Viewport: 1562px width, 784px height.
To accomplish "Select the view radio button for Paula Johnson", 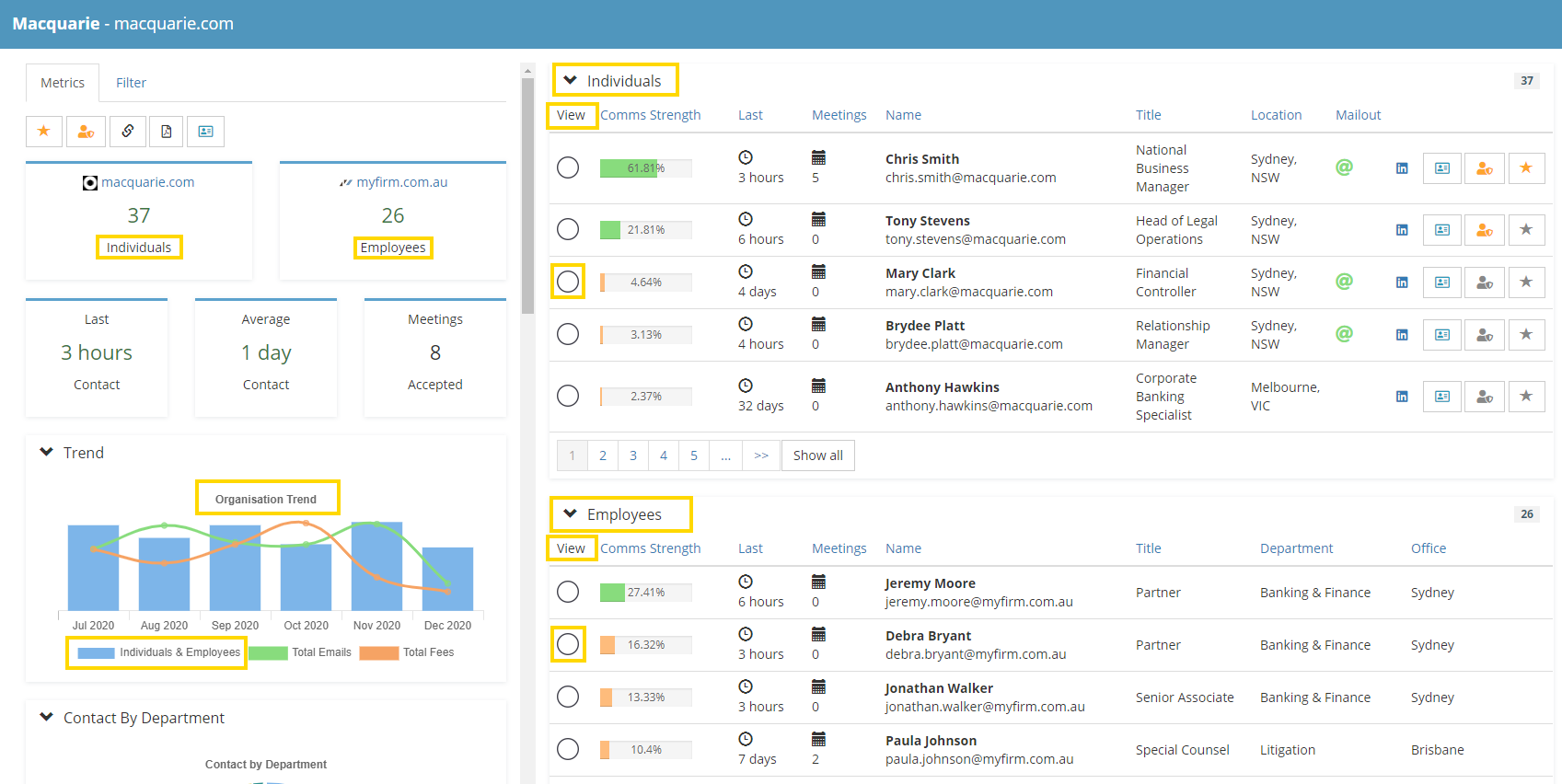I will click(568, 749).
